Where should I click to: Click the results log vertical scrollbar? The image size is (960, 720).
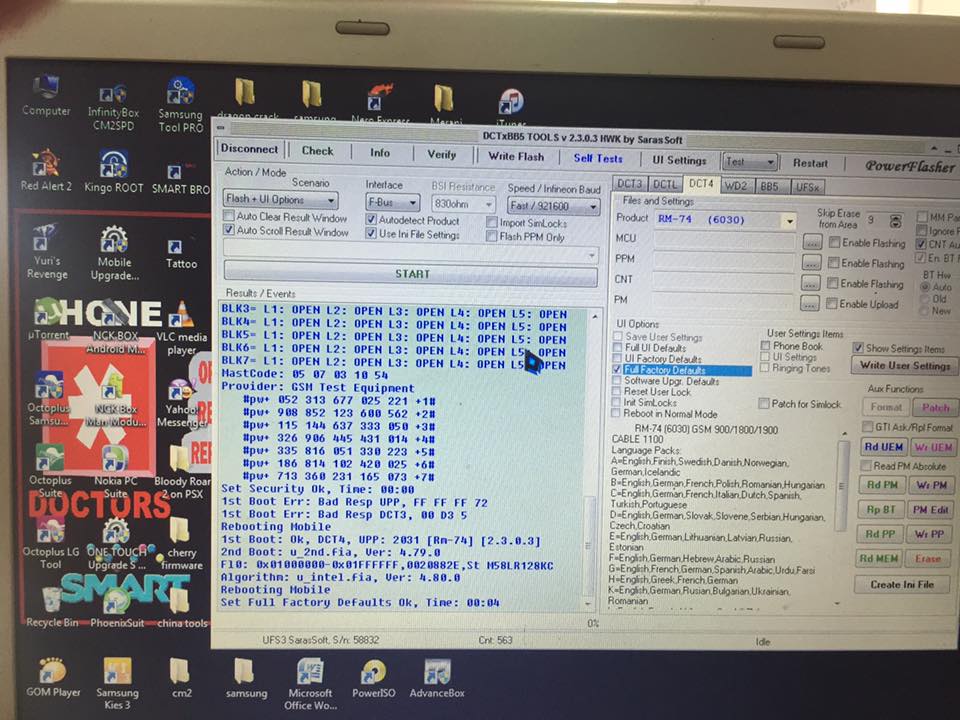click(590, 459)
